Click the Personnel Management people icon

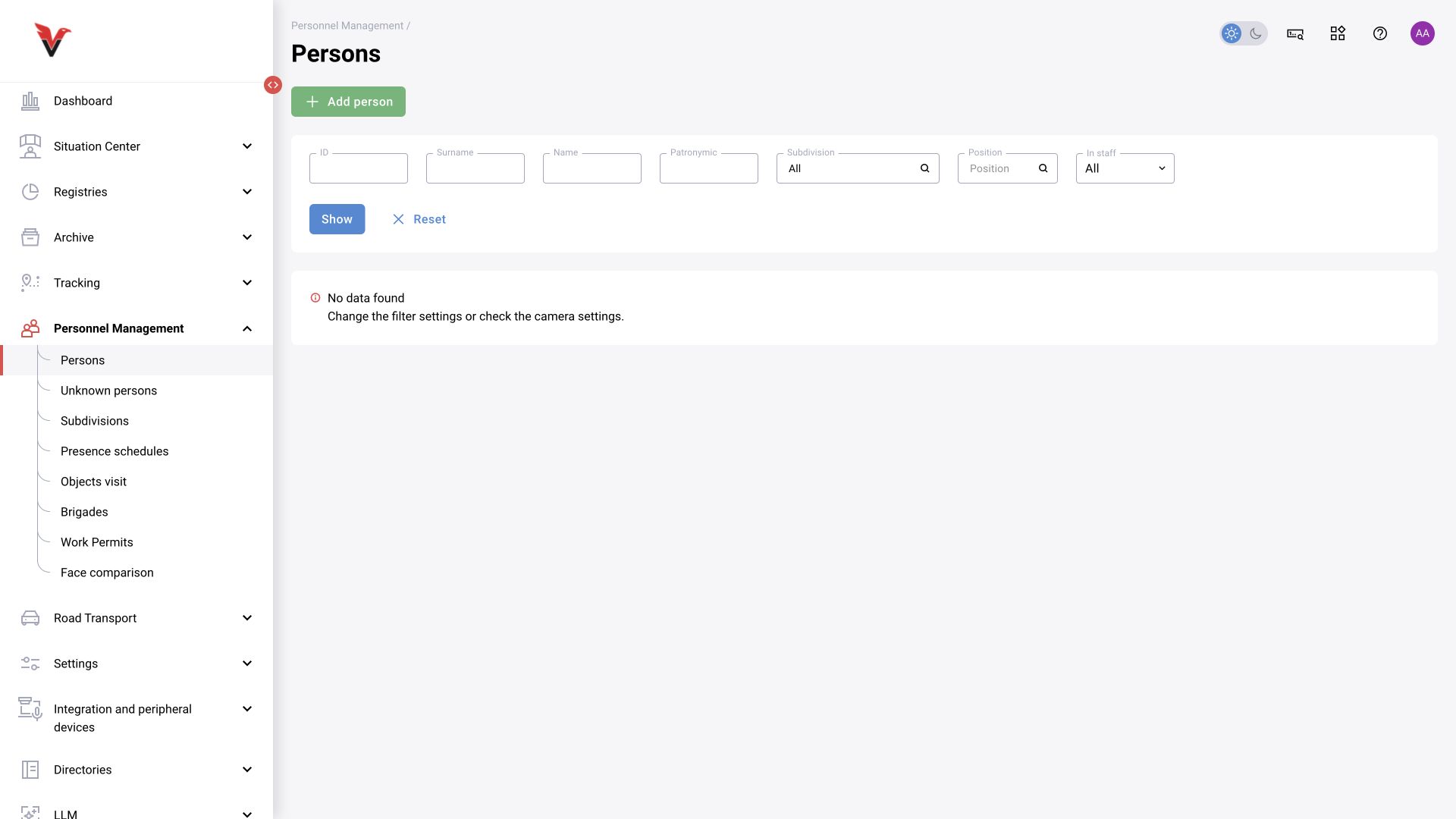(x=30, y=328)
